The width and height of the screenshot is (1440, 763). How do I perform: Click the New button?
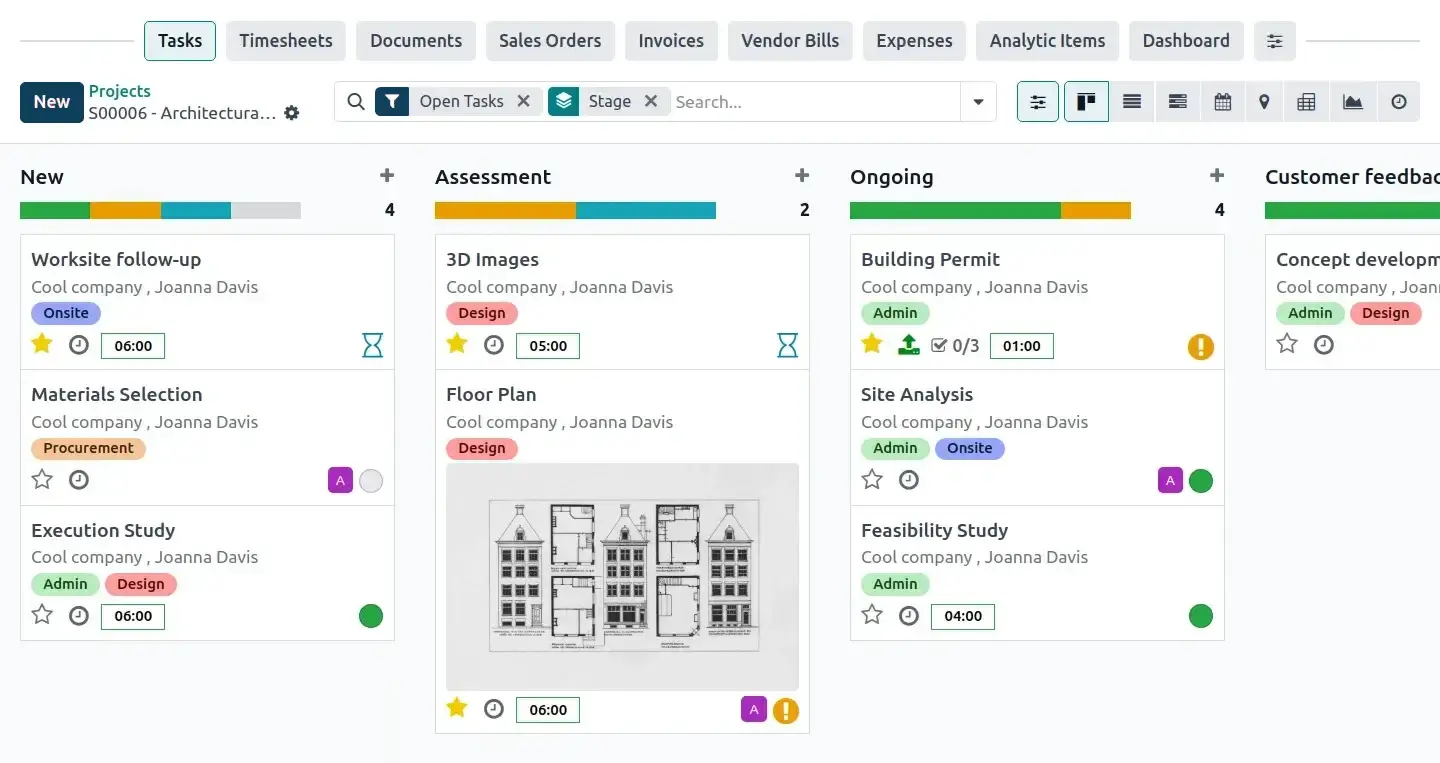pos(51,102)
